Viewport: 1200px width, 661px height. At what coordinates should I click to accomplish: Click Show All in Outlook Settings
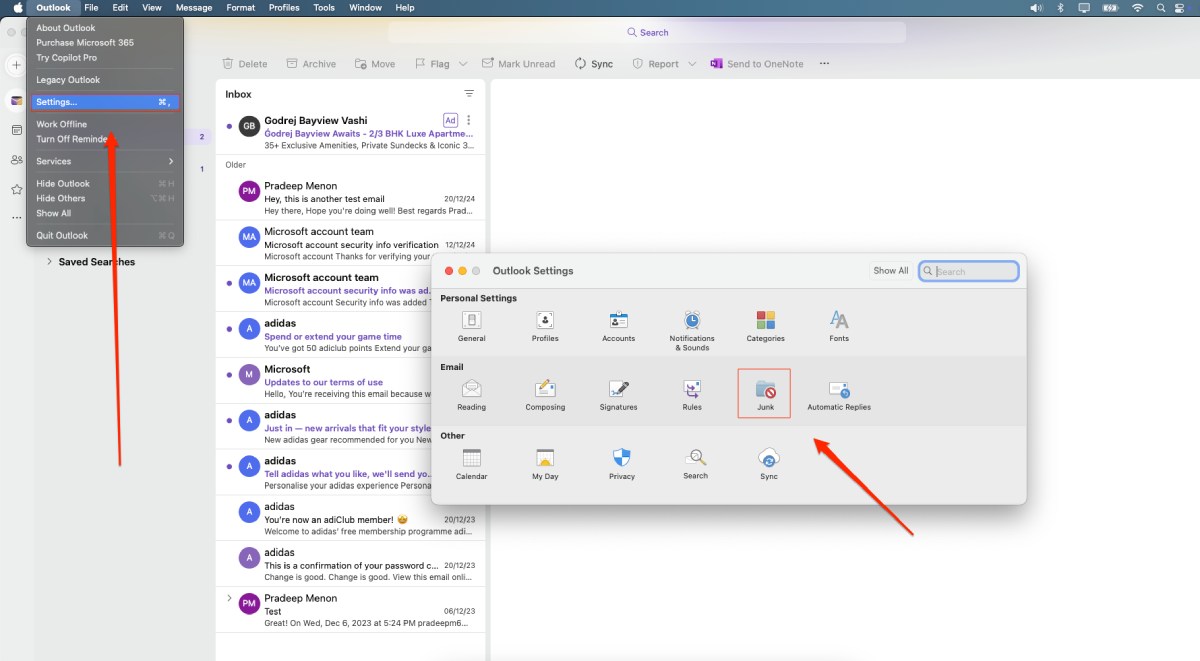(890, 270)
